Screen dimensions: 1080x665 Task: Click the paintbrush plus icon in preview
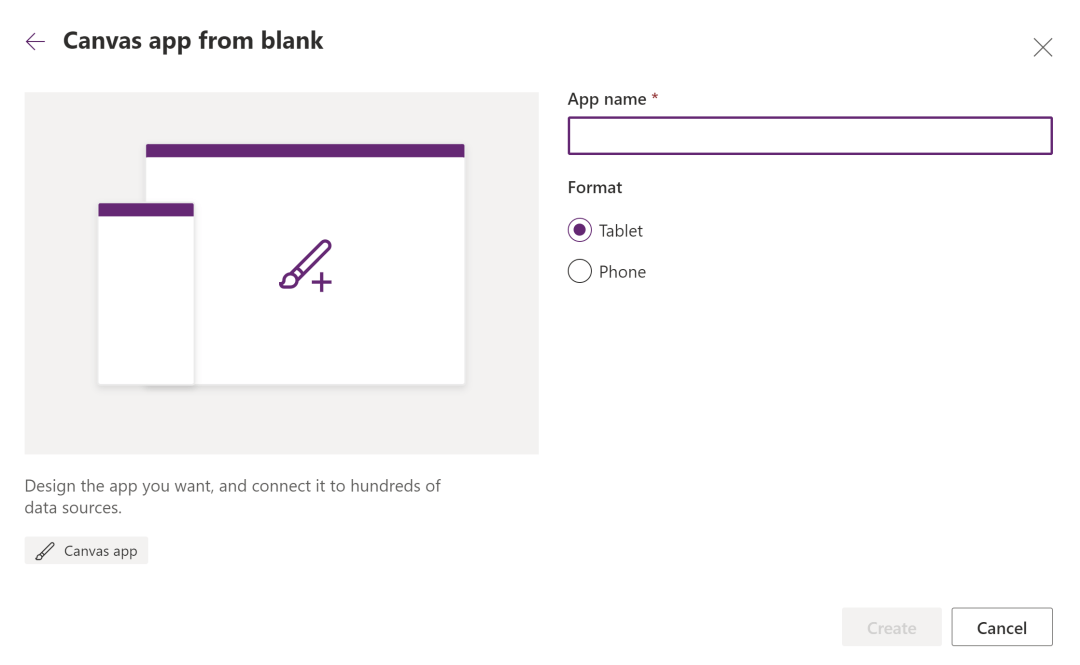point(305,266)
